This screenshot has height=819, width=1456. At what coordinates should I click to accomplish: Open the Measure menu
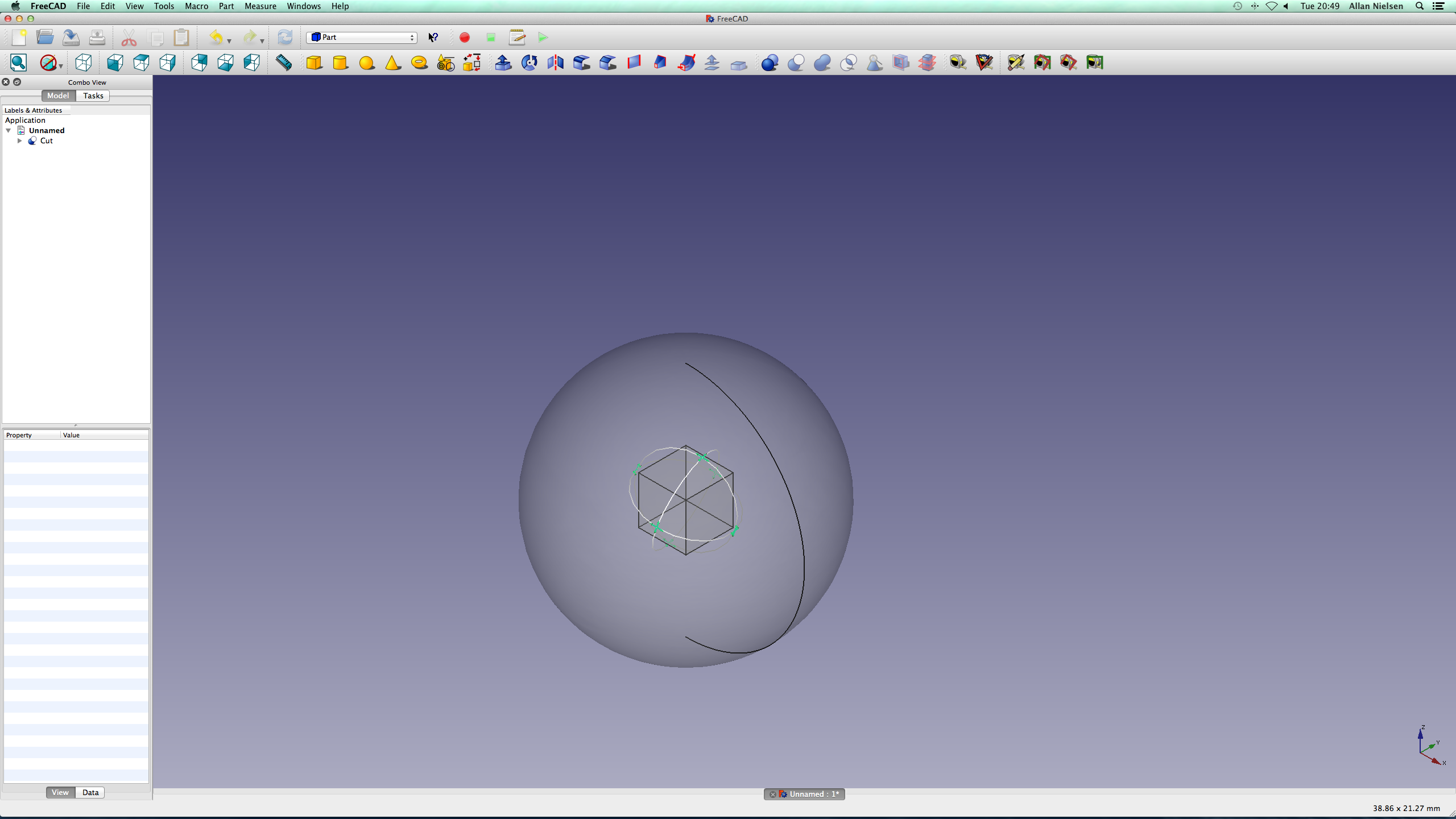(x=260, y=6)
